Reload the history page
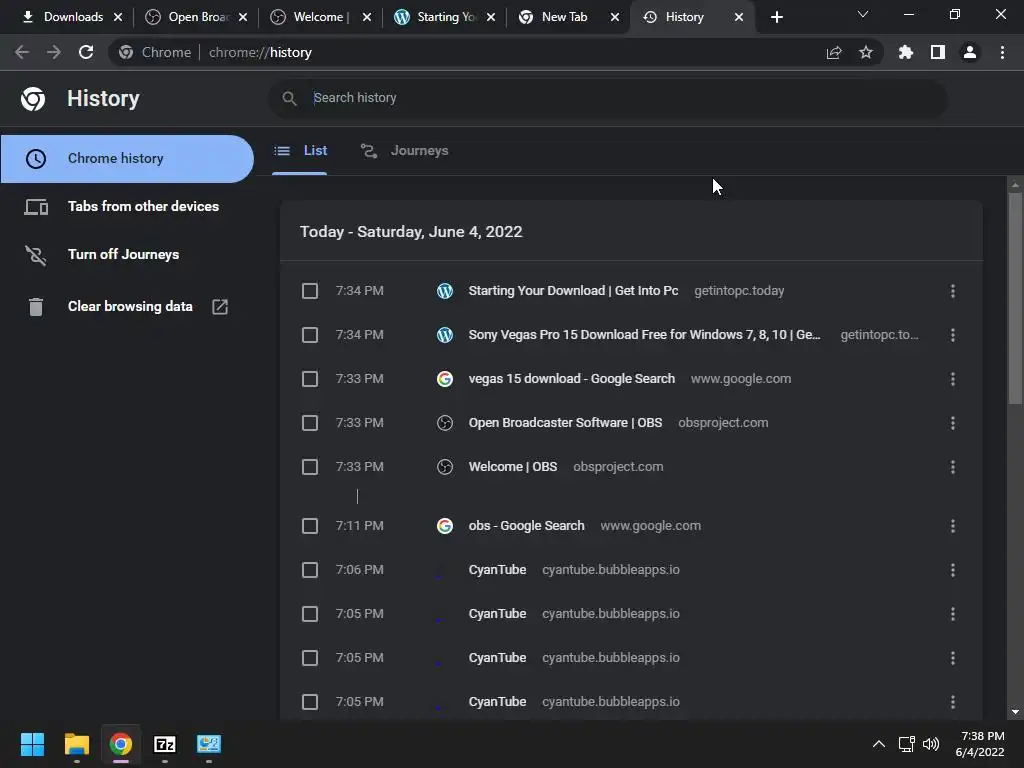Viewport: 1024px width, 768px height. (86, 52)
